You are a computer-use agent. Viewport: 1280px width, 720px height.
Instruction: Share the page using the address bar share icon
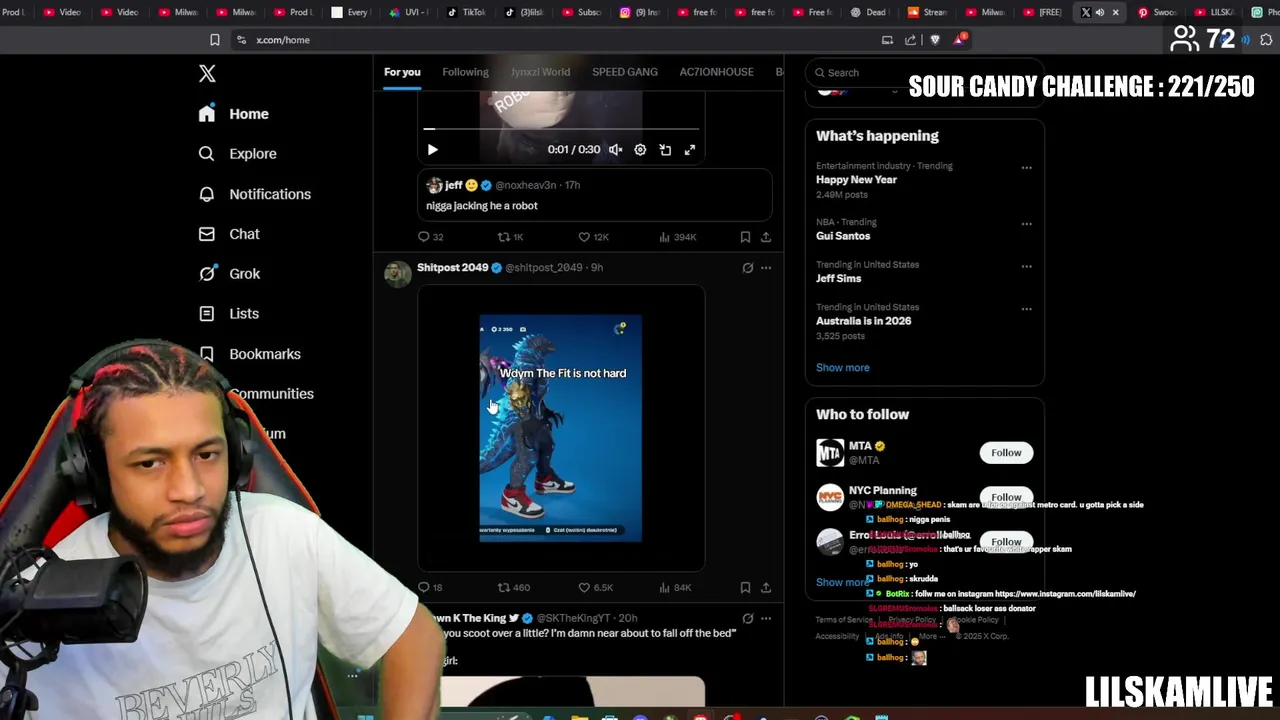pyautogui.click(x=910, y=40)
